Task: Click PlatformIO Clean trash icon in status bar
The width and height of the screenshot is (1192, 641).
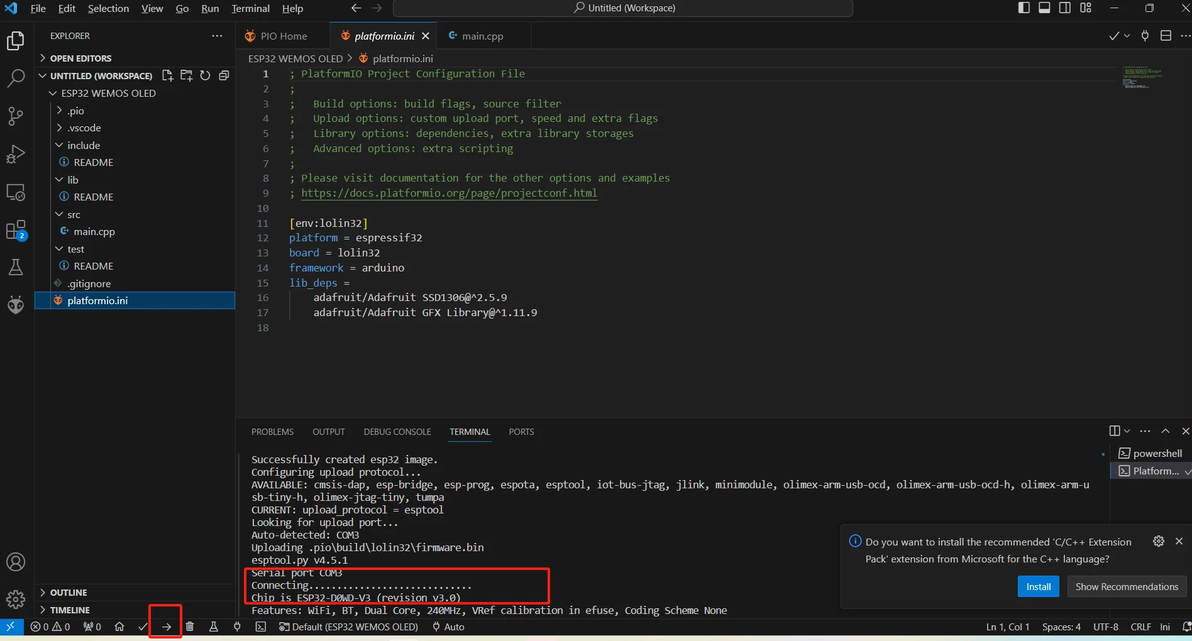Action: coord(190,627)
